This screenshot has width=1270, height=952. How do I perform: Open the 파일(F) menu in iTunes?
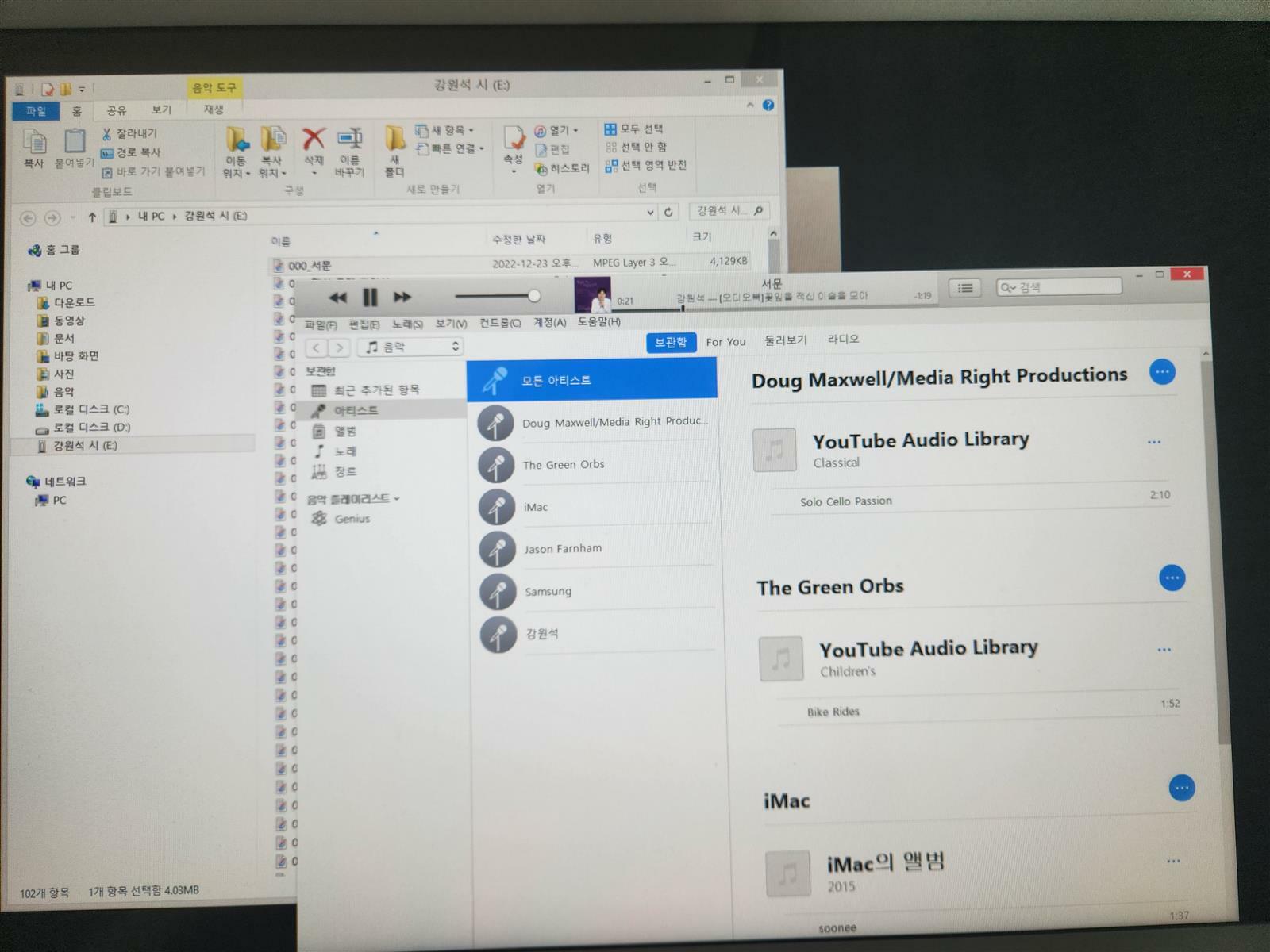click(x=321, y=324)
